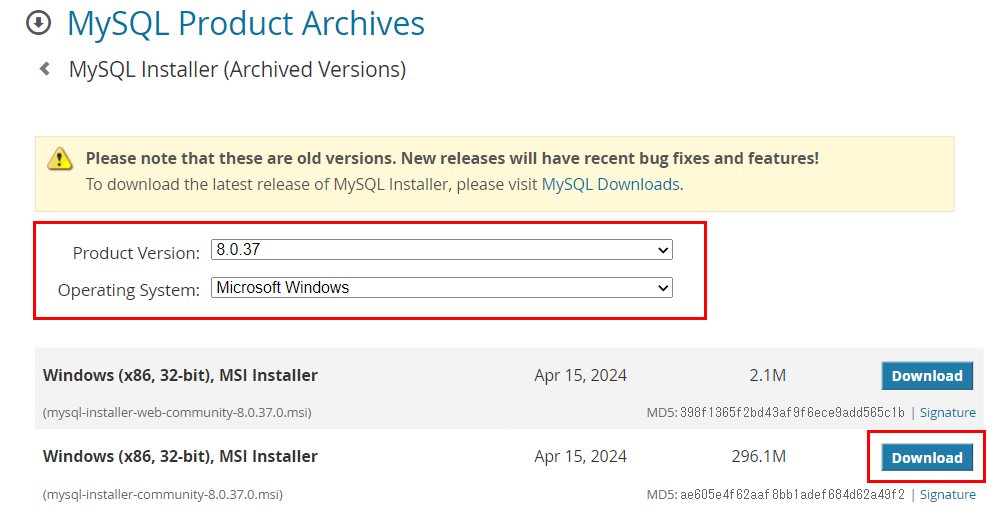Screen dimensions: 1000x518
Task: Click the circular download icon beside the page title
Action: (x=38, y=23)
